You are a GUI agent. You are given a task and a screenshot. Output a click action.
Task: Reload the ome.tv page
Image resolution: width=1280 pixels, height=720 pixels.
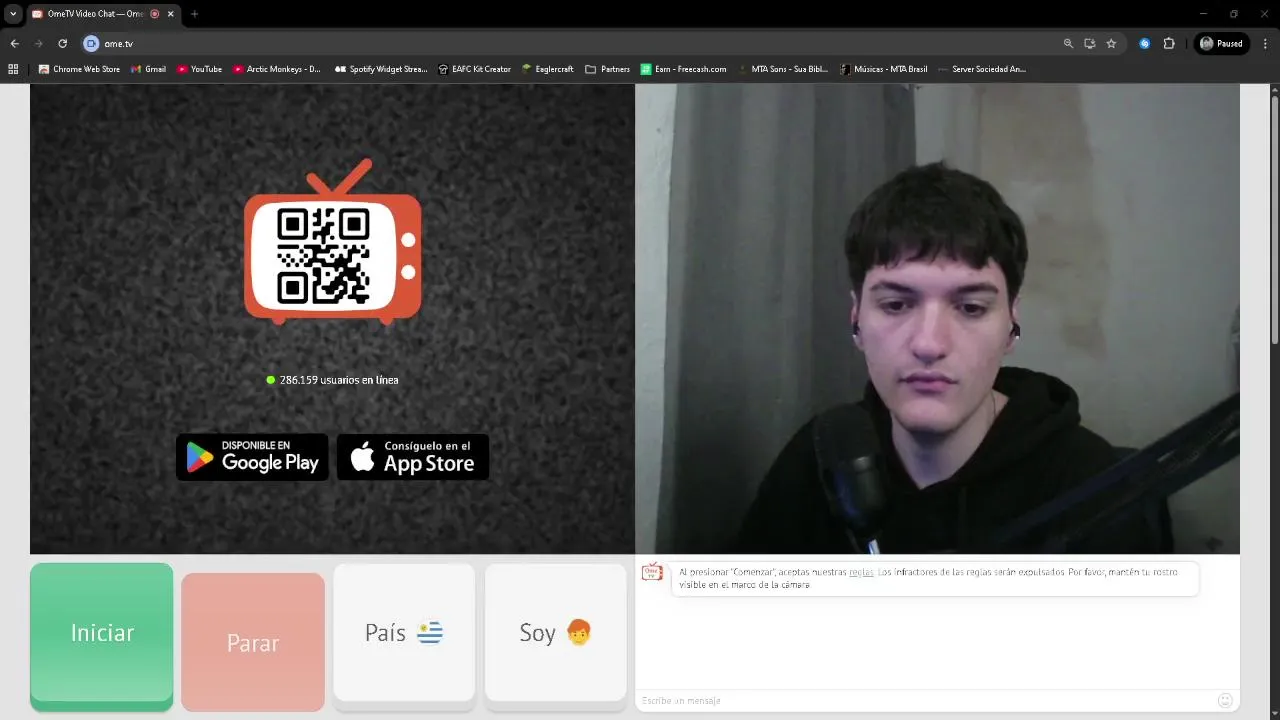(62, 43)
